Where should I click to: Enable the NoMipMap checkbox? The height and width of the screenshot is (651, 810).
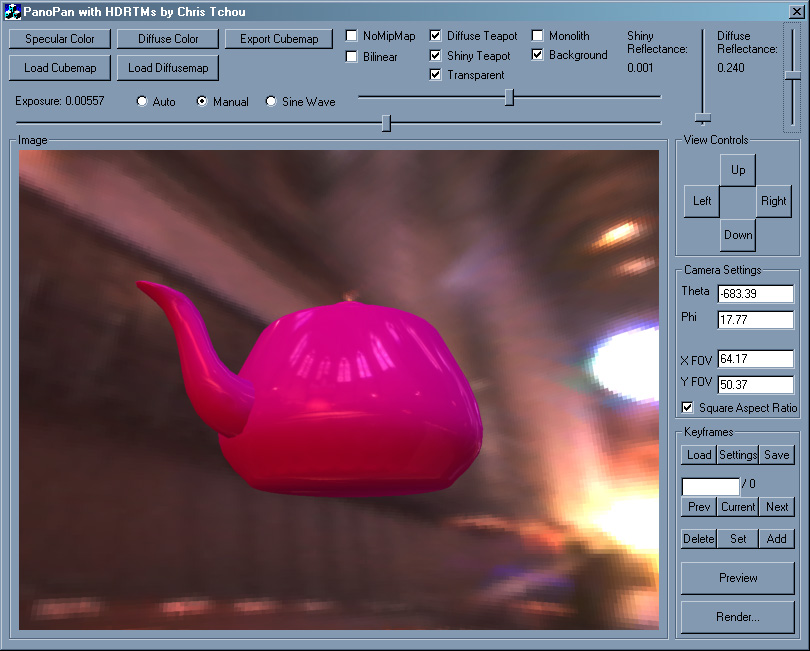point(352,36)
